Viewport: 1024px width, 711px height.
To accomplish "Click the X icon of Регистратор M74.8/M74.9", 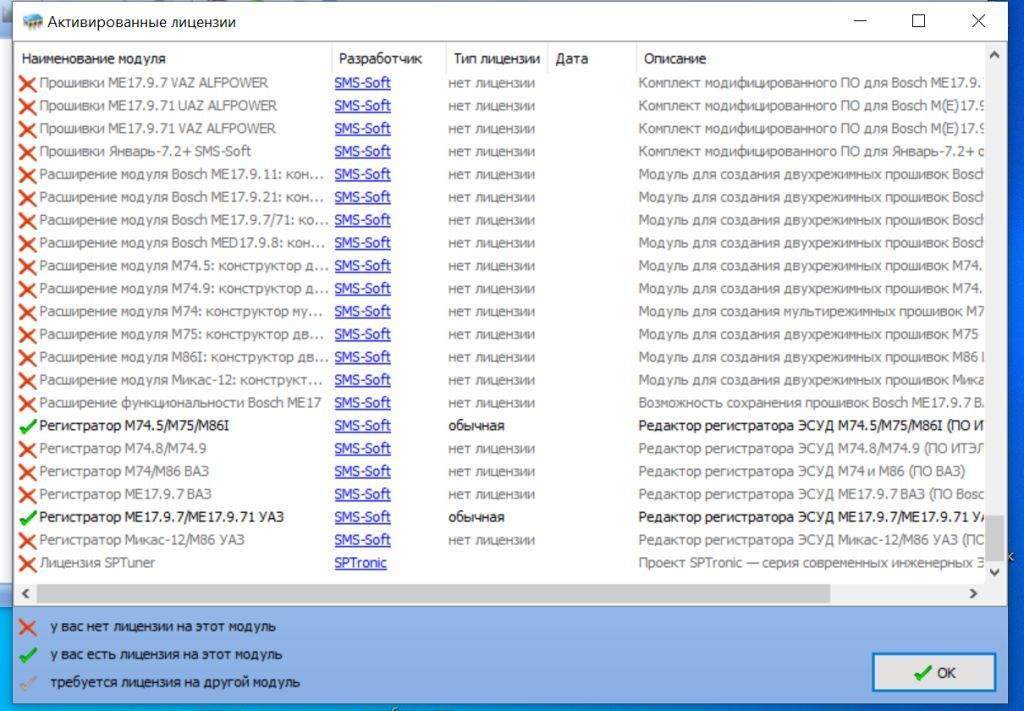I will click(x=27, y=449).
